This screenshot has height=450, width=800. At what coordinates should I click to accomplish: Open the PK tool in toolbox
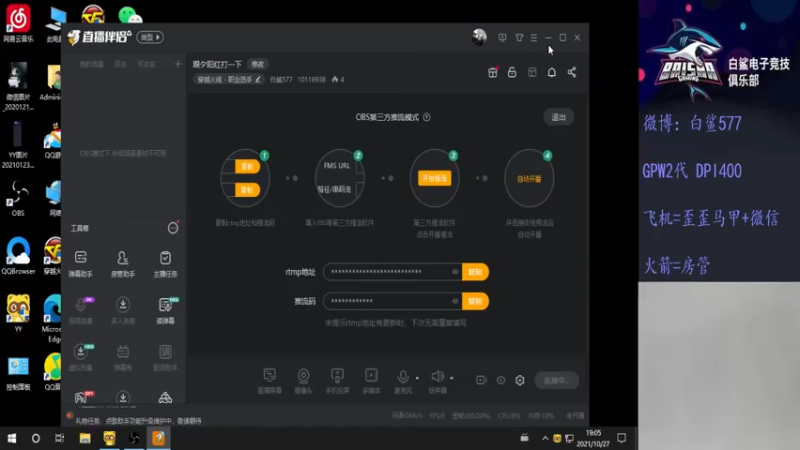coord(81,397)
